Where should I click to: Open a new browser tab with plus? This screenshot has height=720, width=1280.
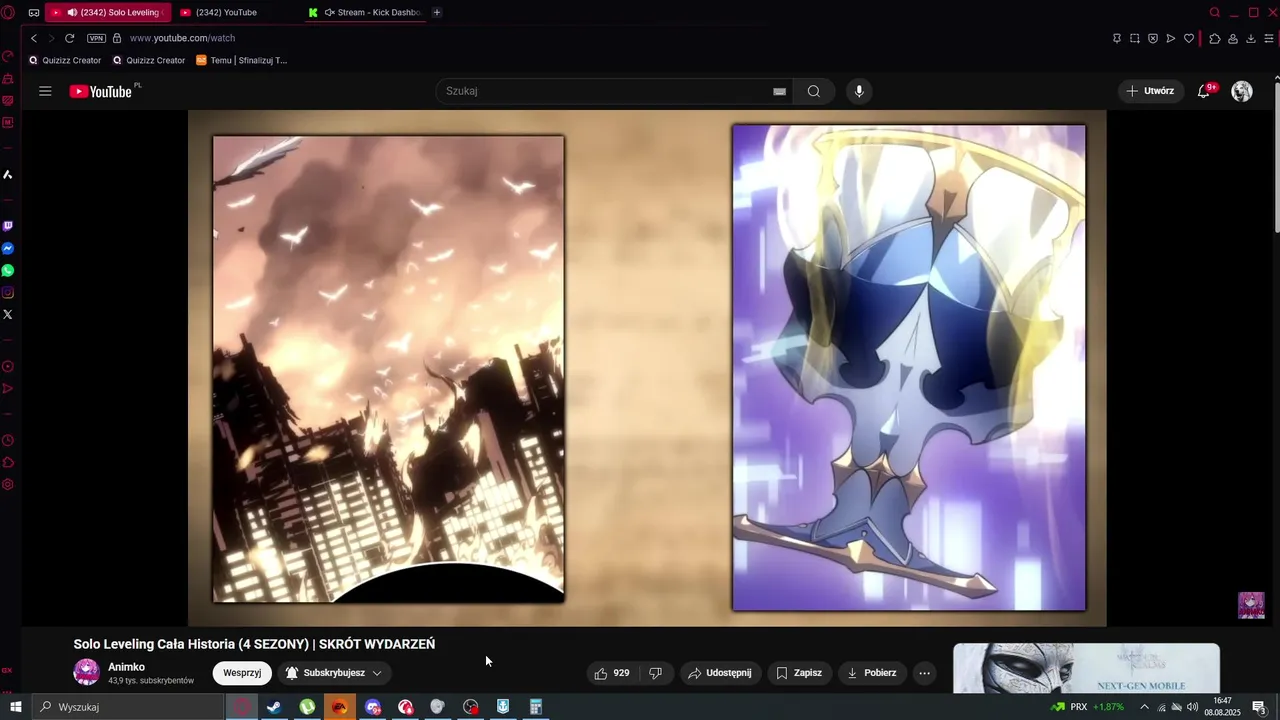click(x=437, y=12)
